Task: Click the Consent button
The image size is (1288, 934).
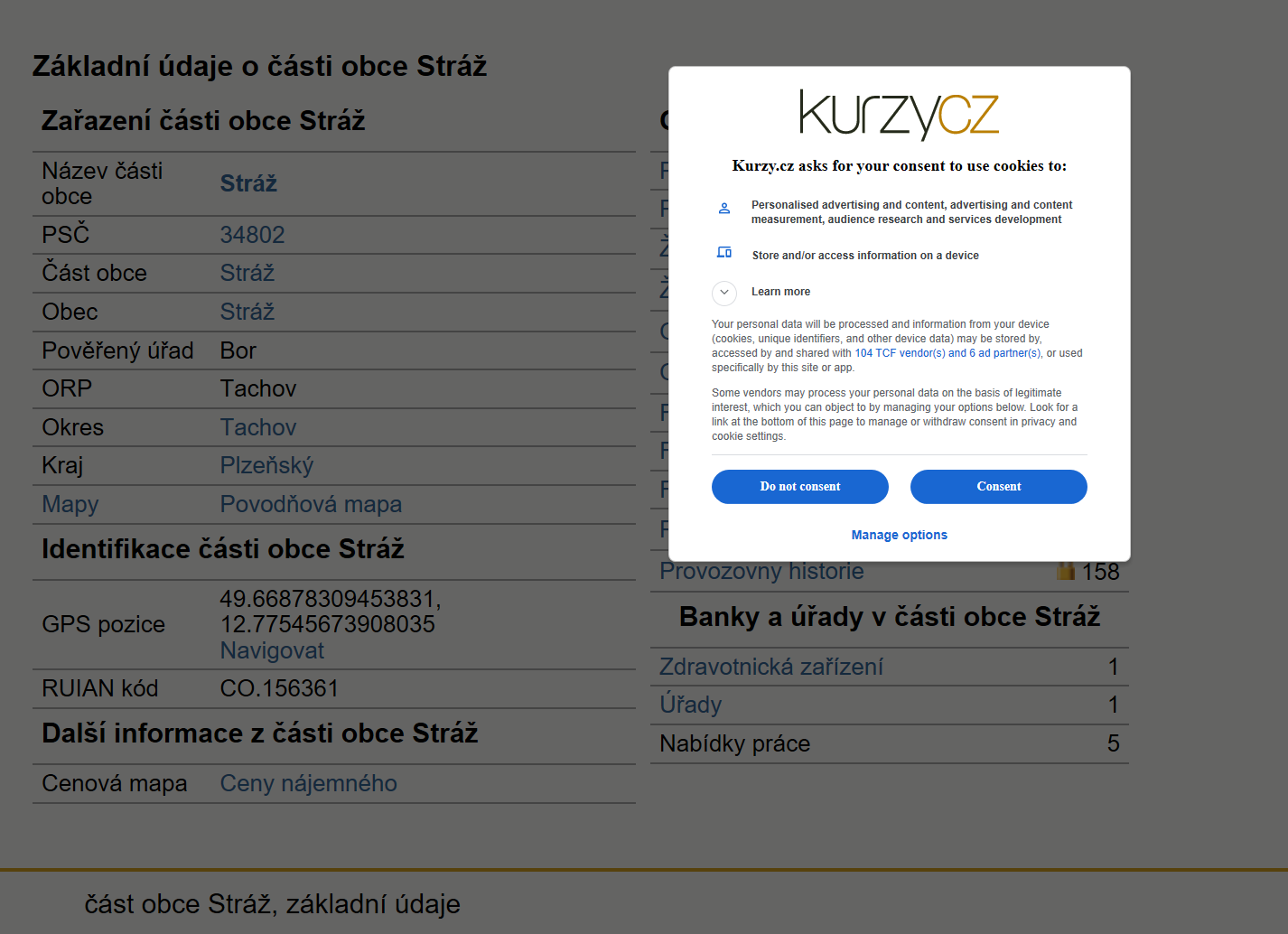Action: click(x=999, y=487)
